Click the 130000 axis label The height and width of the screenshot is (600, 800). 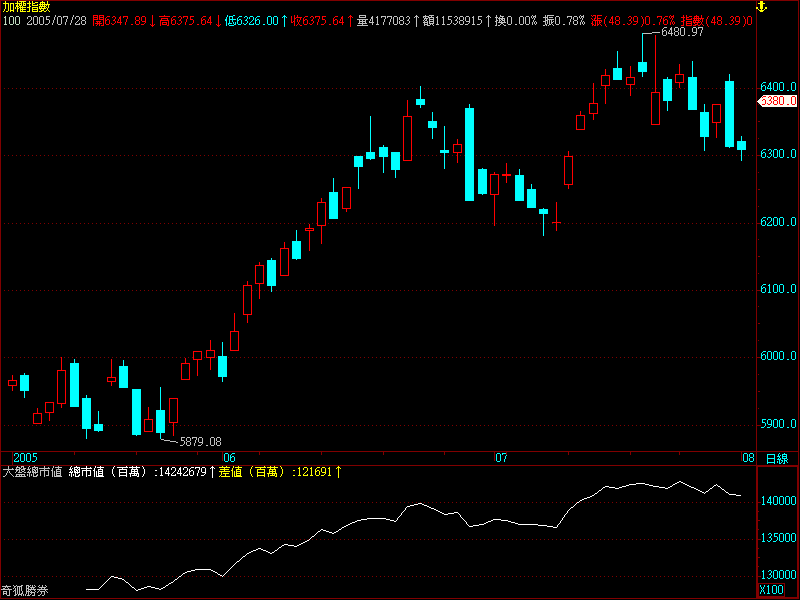tap(778, 575)
